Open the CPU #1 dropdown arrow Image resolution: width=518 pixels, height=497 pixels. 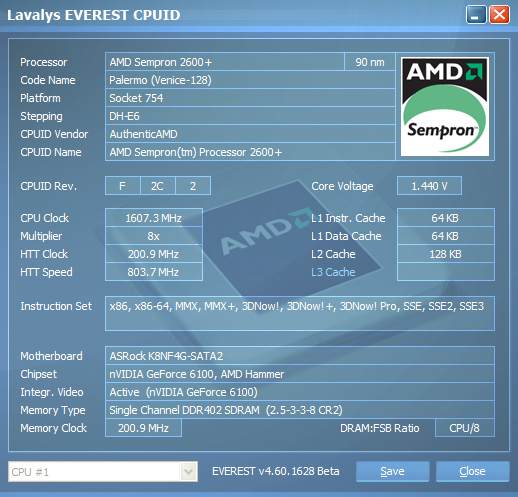[x=188, y=471]
